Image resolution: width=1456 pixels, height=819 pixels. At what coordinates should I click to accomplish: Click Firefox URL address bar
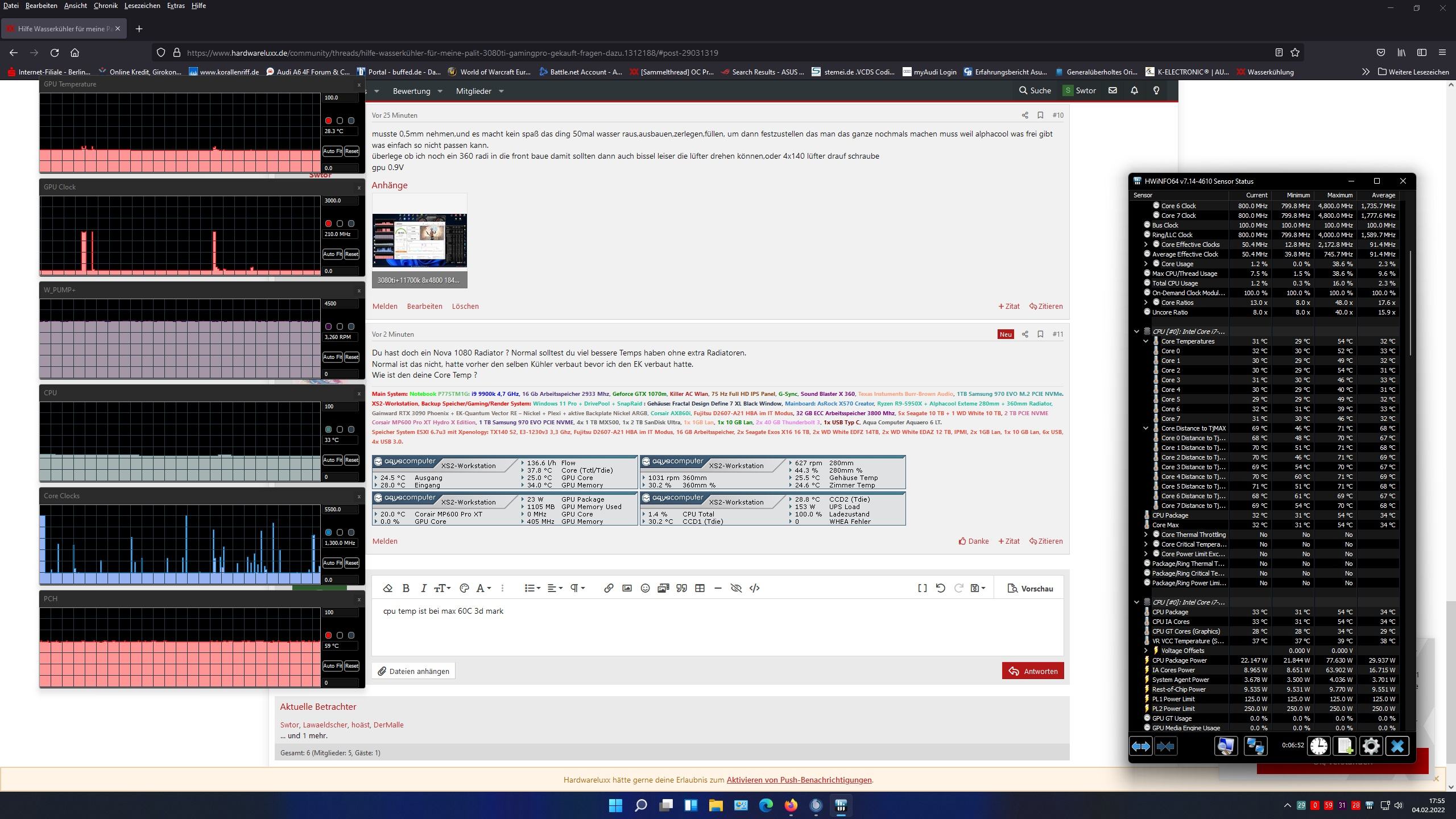pyautogui.click(x=728, y=53)
